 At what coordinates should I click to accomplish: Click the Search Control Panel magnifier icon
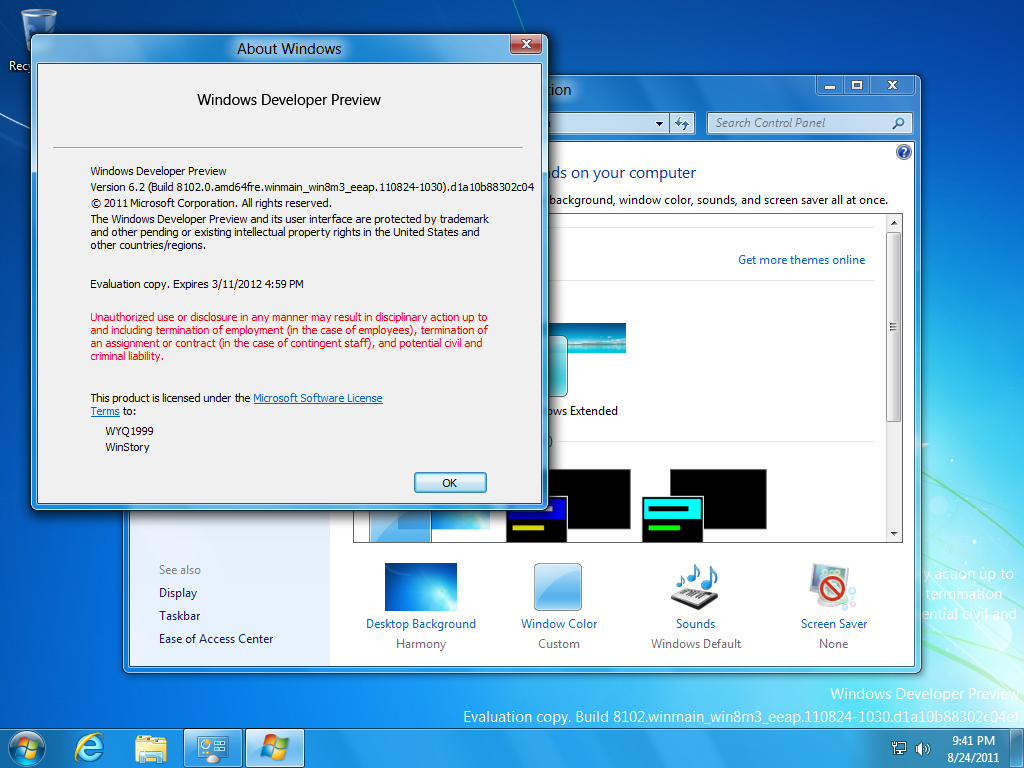(x=899, y=123)
